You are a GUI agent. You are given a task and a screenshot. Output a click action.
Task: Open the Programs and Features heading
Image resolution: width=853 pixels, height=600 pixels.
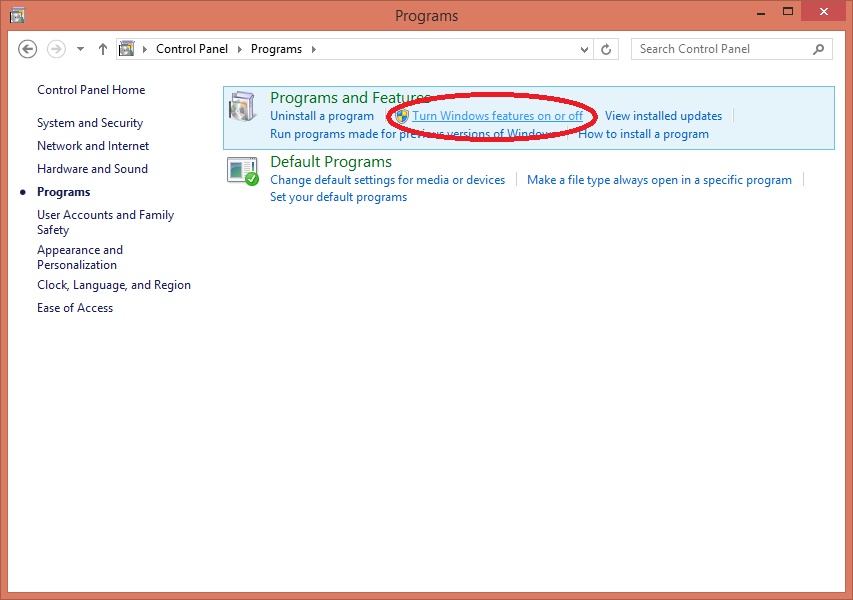coord(351,98)
